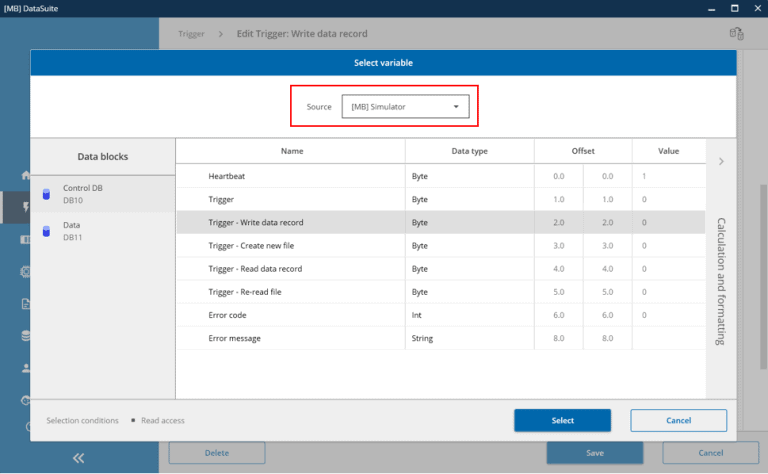Click the Value column header
Screen dimensions: 768x474
coord(669,151)
